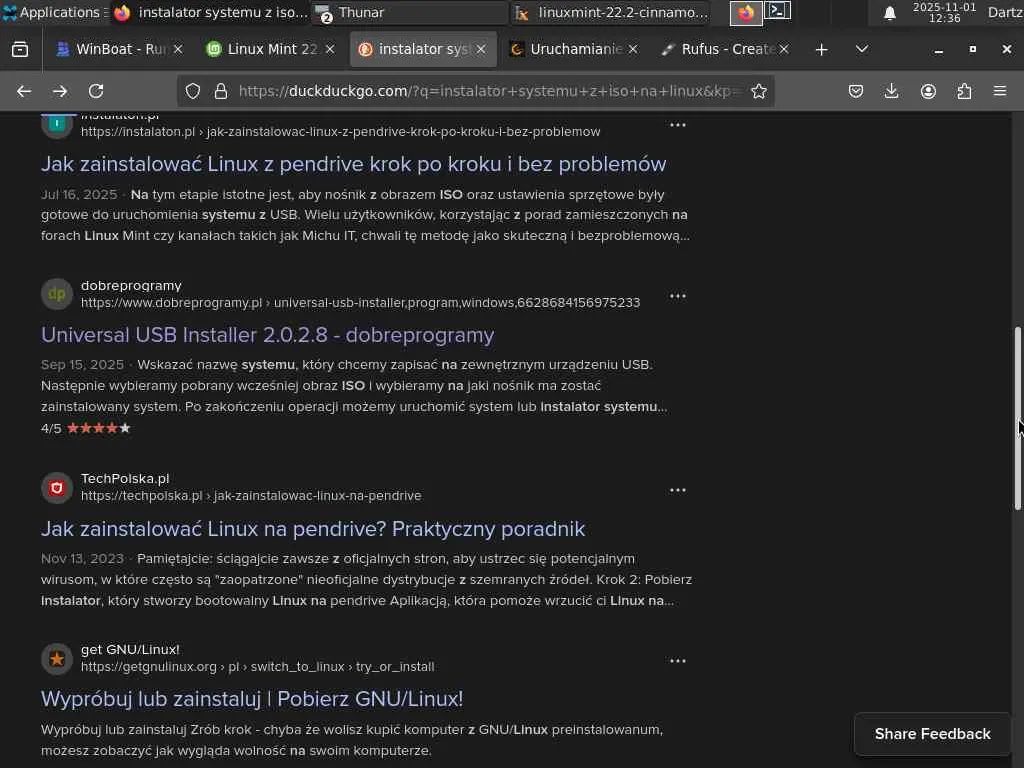Open more options for instalaton.pl result
The image size is (1024, 768).
tap(678, 125)
